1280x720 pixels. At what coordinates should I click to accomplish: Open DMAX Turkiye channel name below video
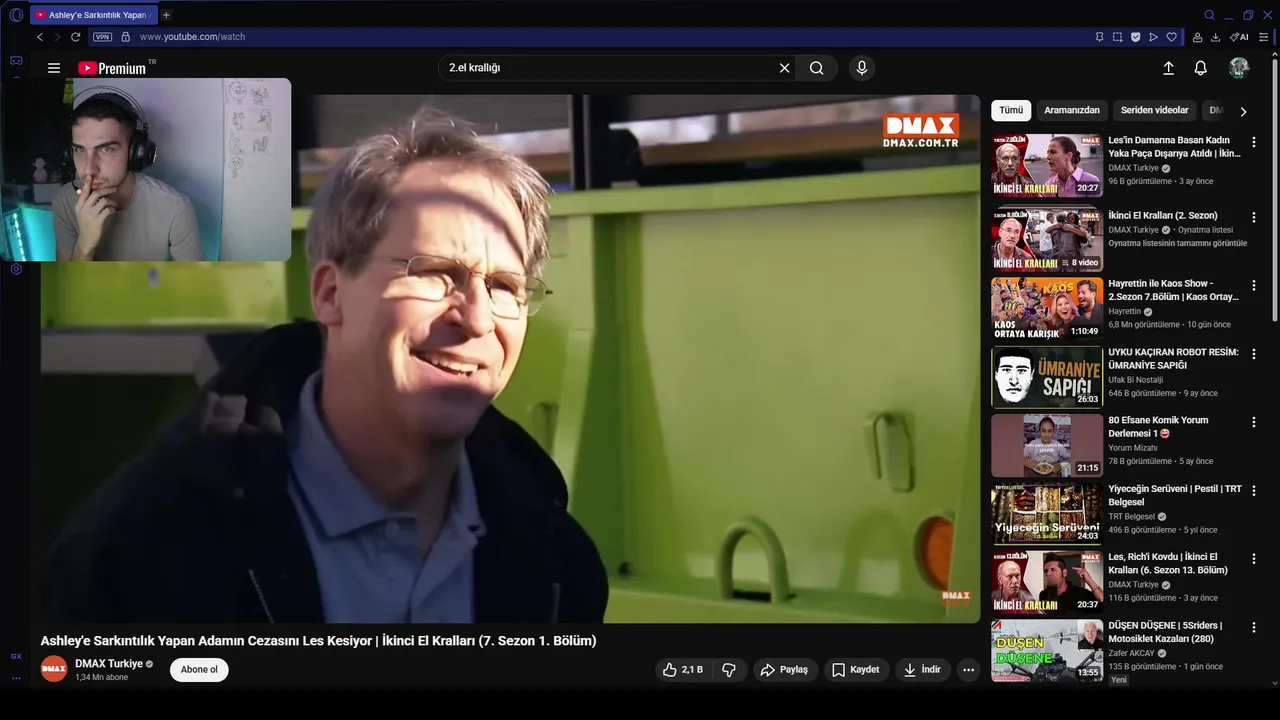109,664
